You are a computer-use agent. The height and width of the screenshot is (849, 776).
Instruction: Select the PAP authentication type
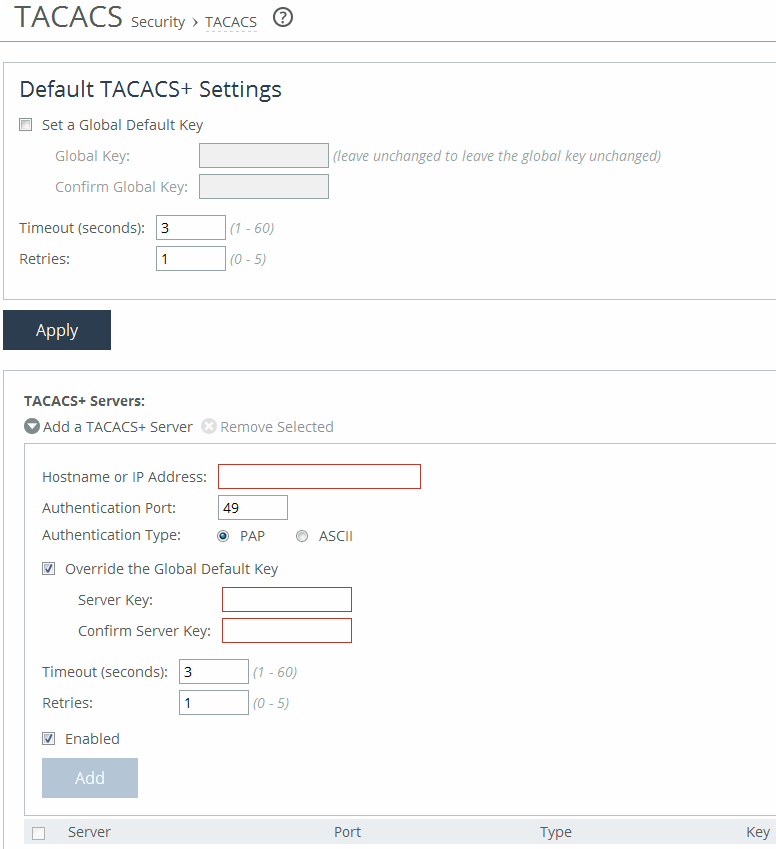pos(223,536)
